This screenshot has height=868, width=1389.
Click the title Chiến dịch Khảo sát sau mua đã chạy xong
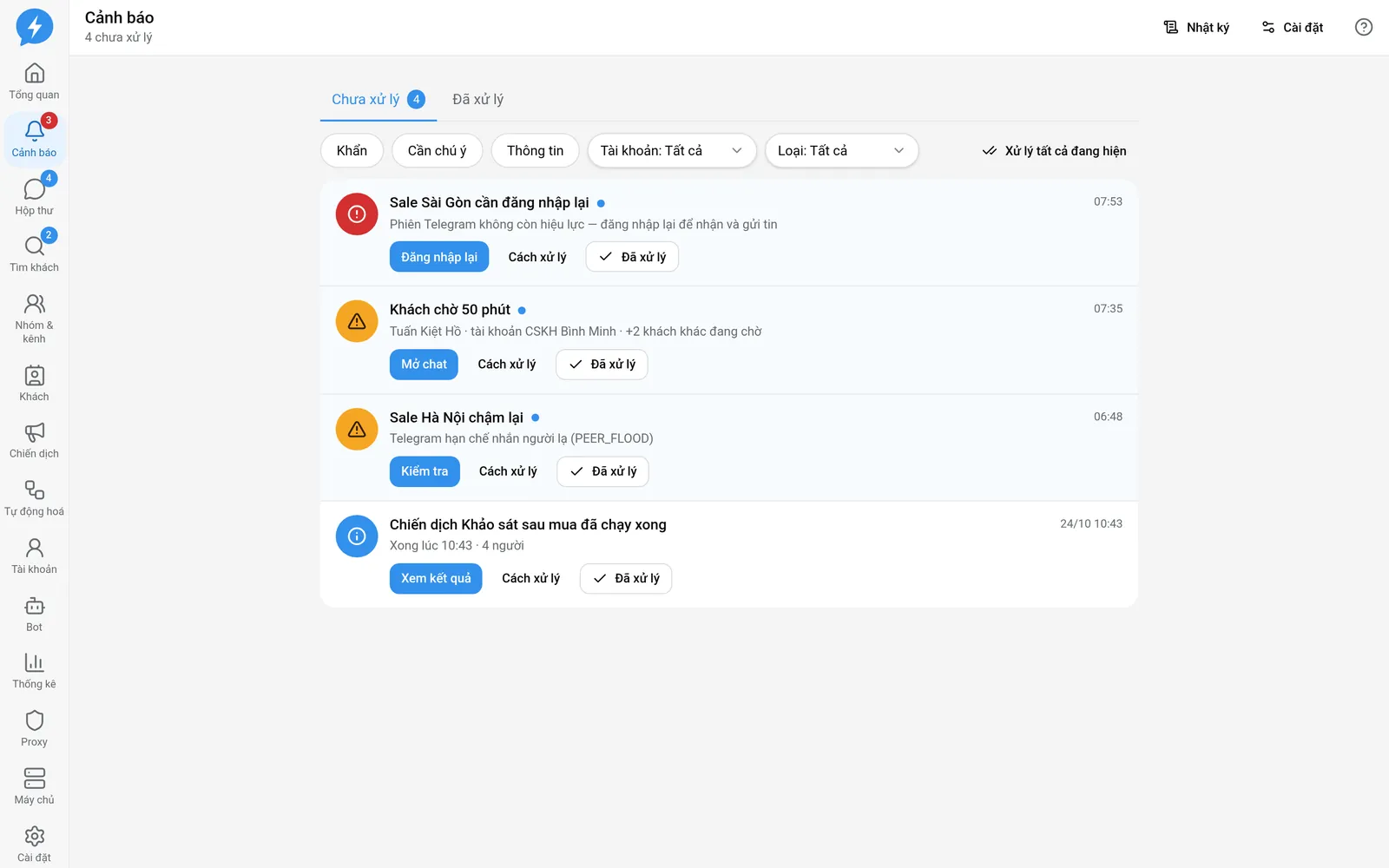click(x=528, y=524)
